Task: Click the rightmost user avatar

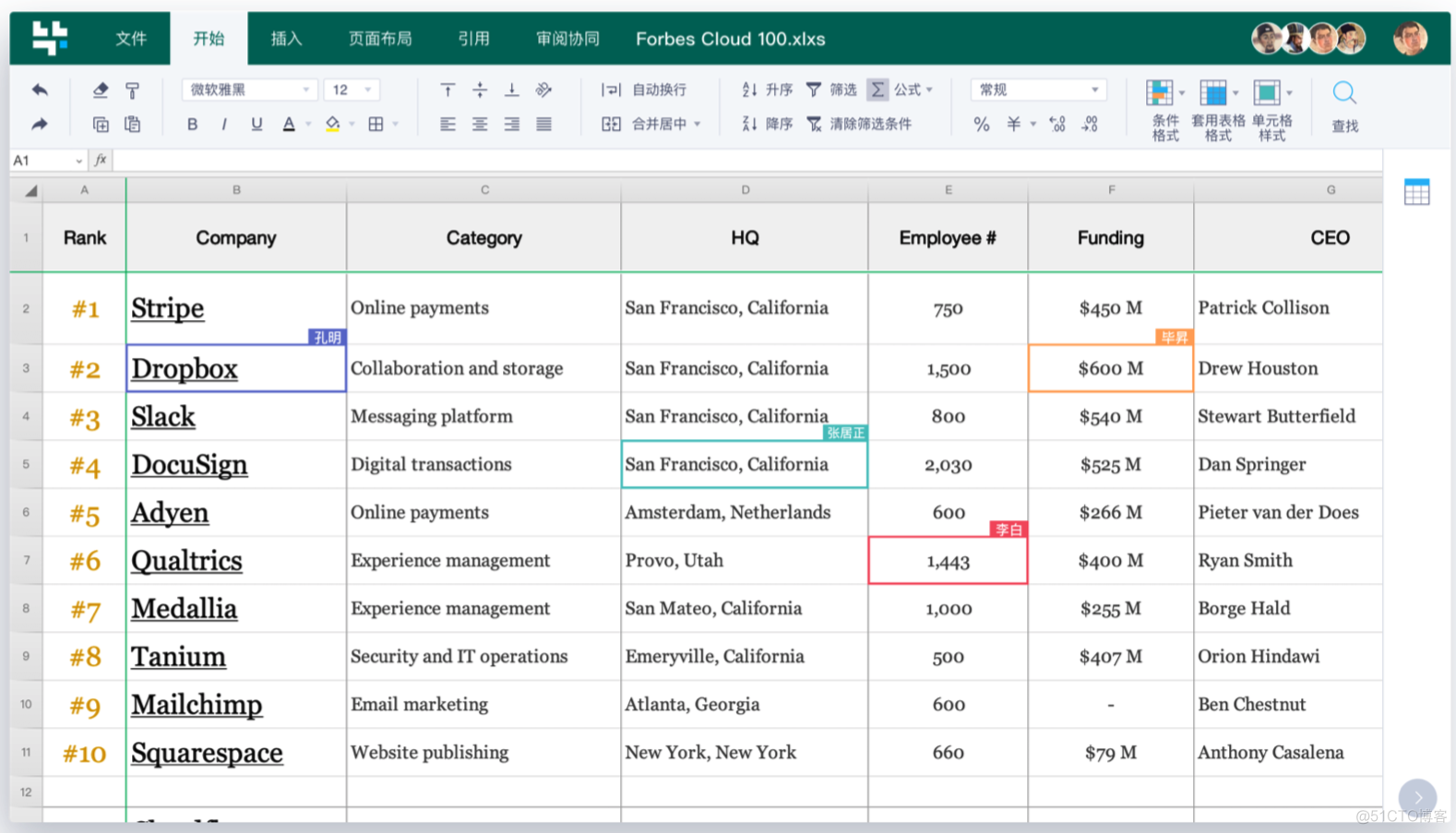Action: [1409, 39]
